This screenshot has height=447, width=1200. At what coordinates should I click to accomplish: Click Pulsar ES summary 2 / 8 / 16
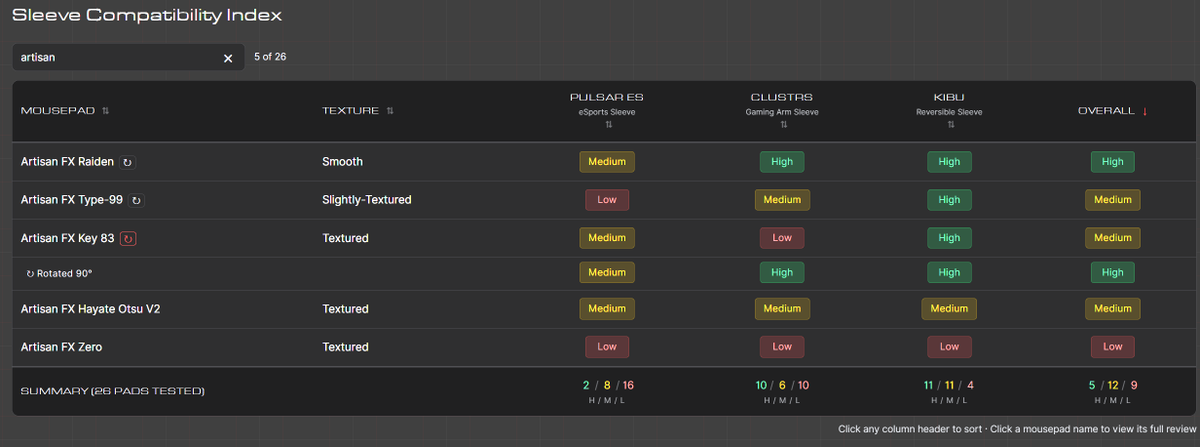pos(607,385)
